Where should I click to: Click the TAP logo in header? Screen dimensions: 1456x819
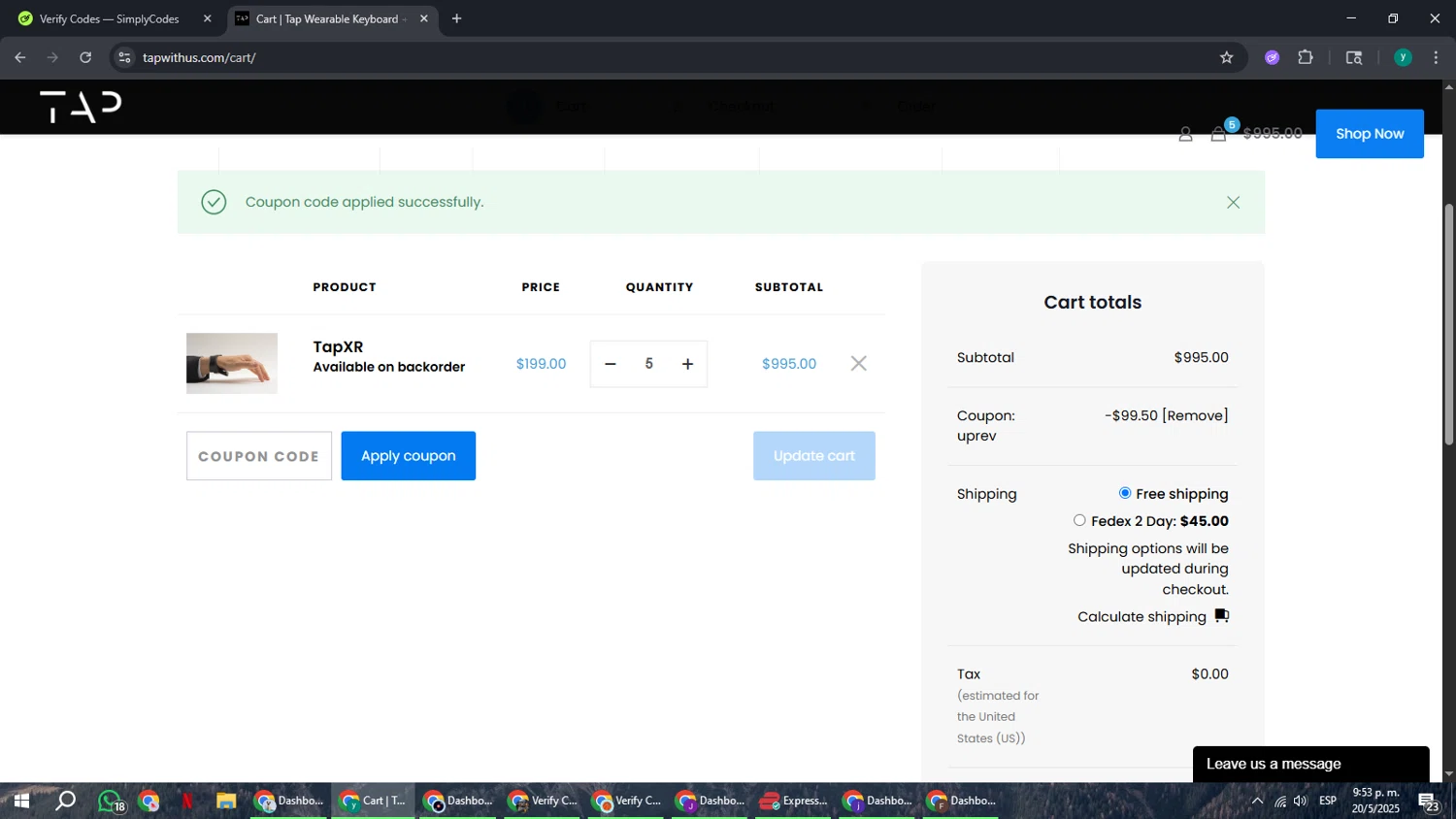coord(81,107)
